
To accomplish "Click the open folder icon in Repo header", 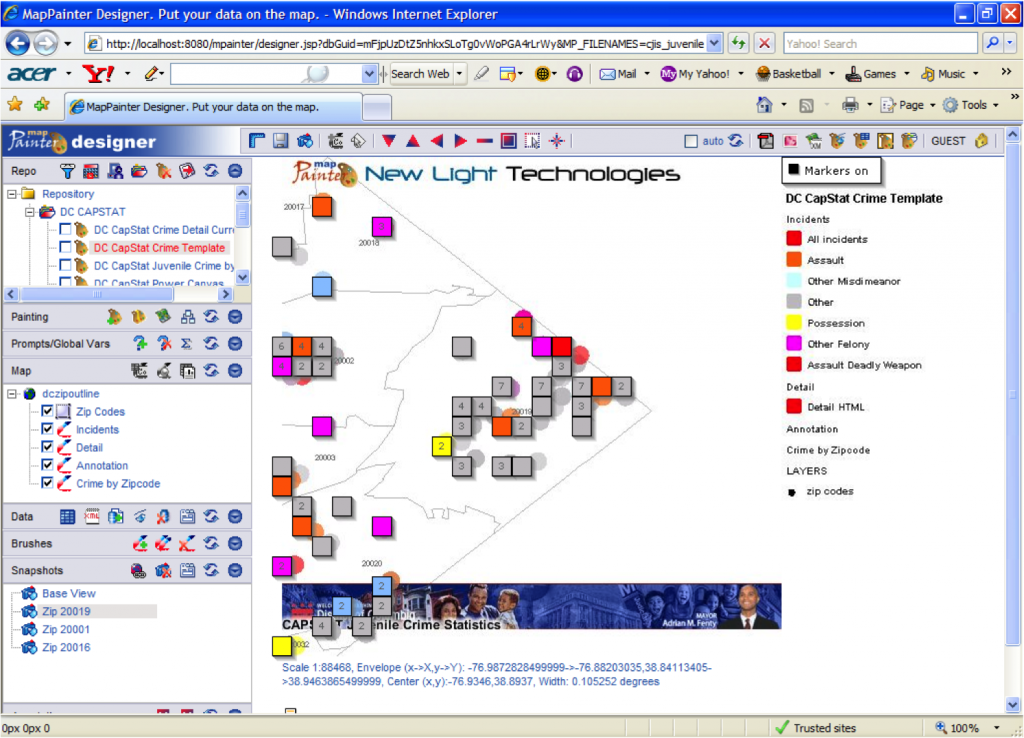I will (x=139, y=171).
